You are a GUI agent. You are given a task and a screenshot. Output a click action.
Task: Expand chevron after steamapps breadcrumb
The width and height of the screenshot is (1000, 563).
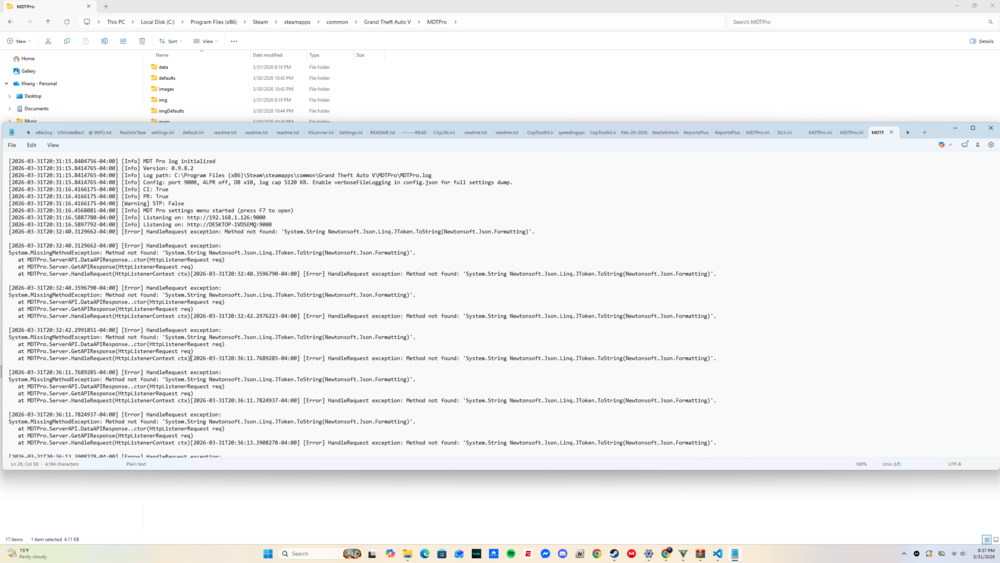click(x=318, y=22)
